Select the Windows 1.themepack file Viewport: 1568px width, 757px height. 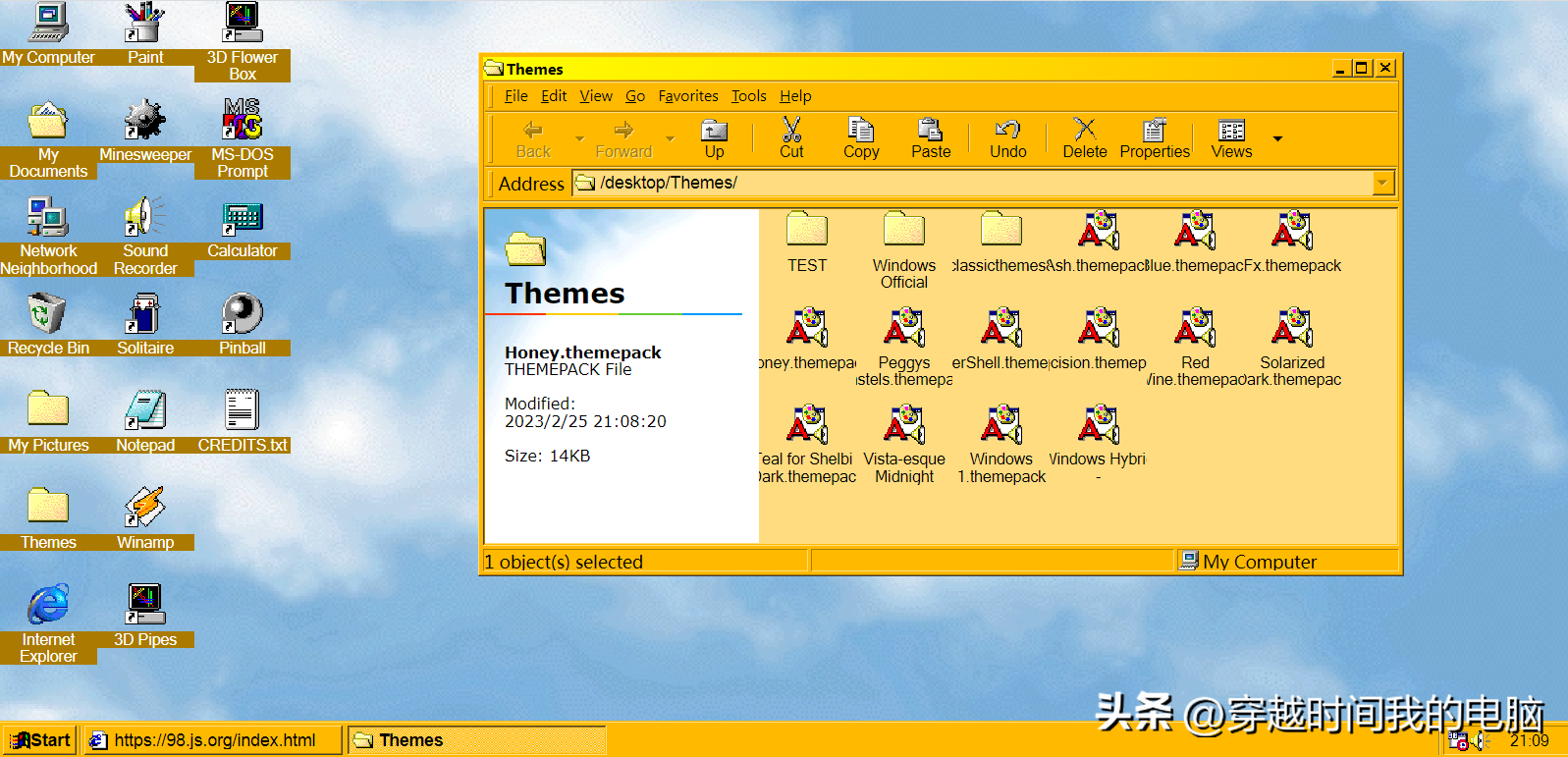(x=1001, y=444)
